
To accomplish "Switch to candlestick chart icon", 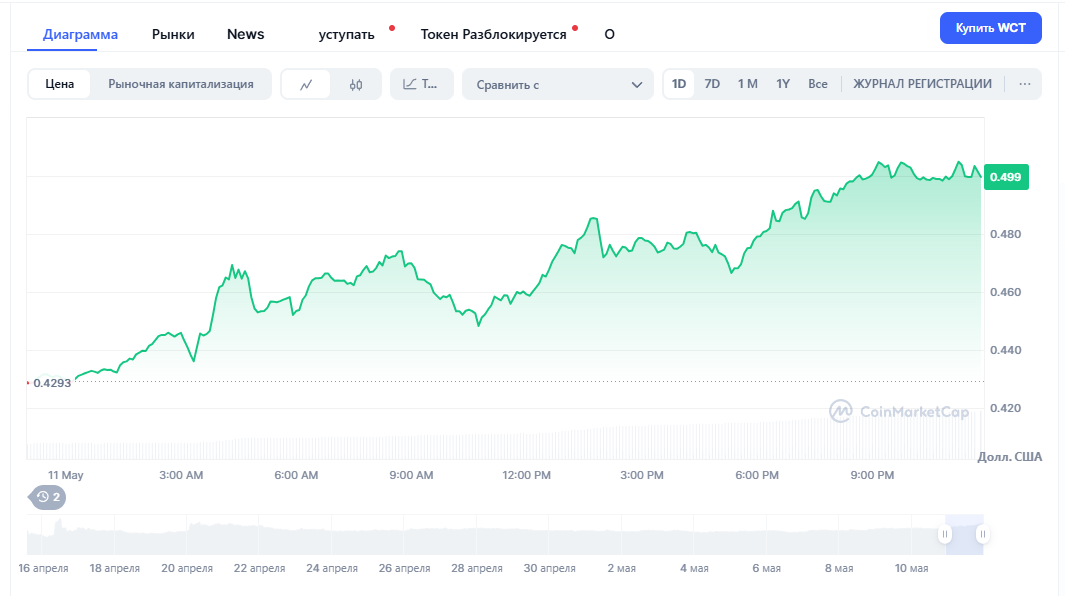I will click(x=356, y=85).
